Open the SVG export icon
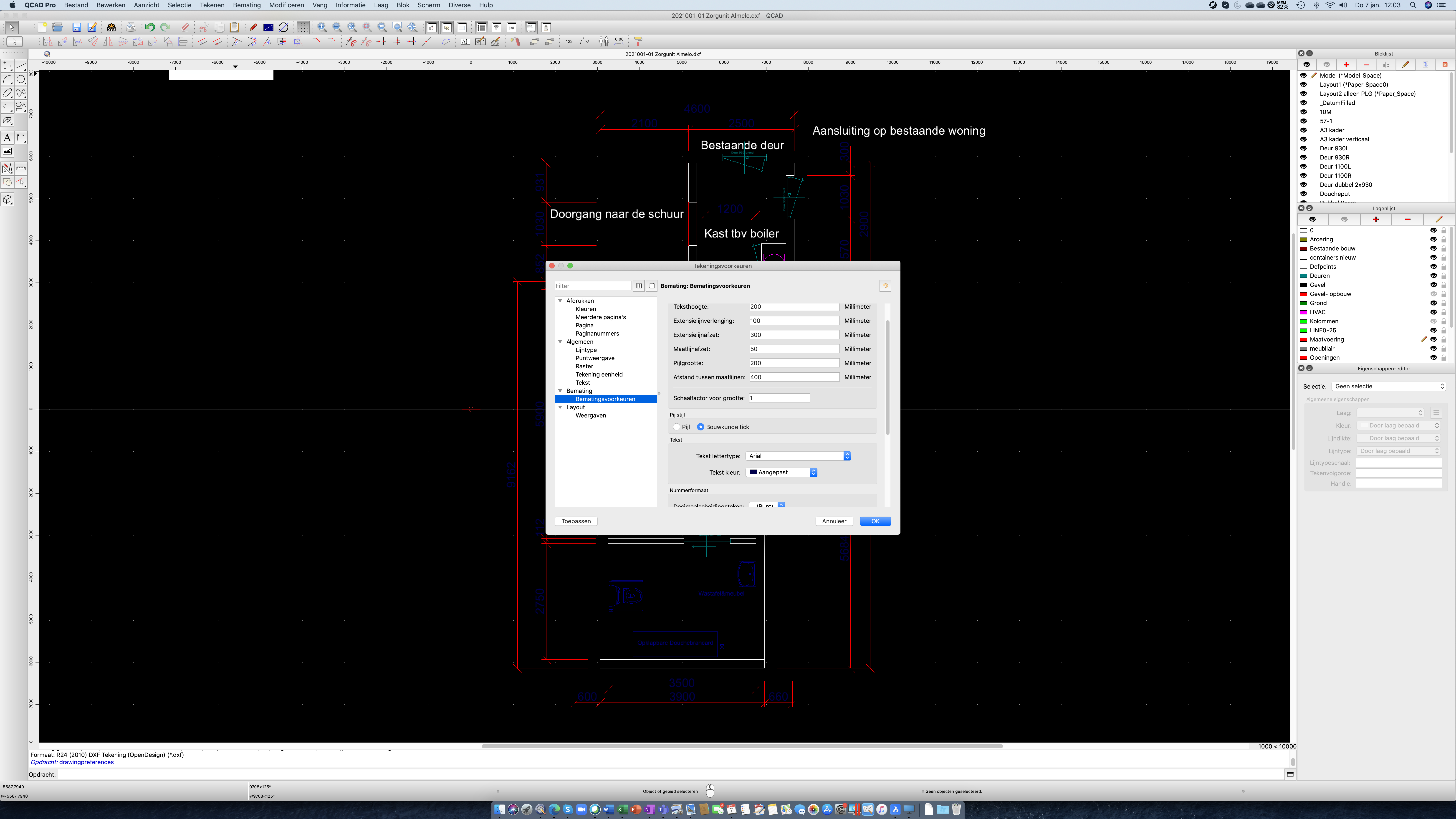This screenshot has width=1456, height=819. [111, 27]
